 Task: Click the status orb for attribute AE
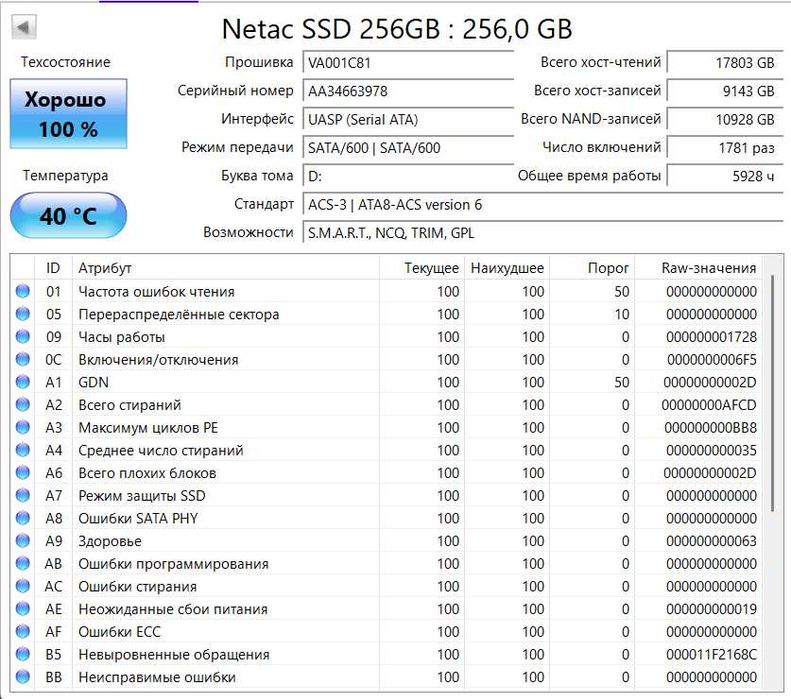(23, 609)
